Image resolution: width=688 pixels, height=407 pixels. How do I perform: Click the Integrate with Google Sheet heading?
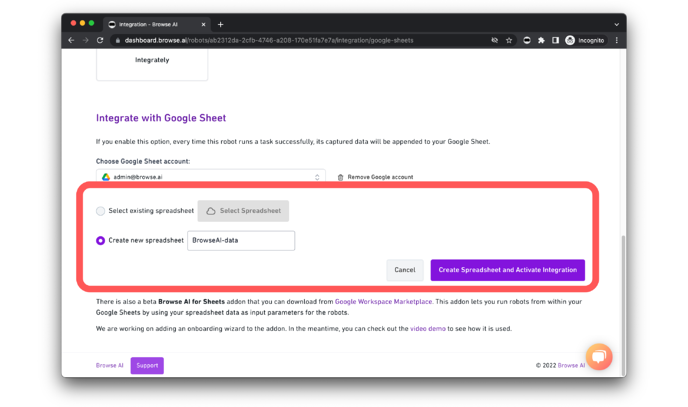(x=161, y=118)
